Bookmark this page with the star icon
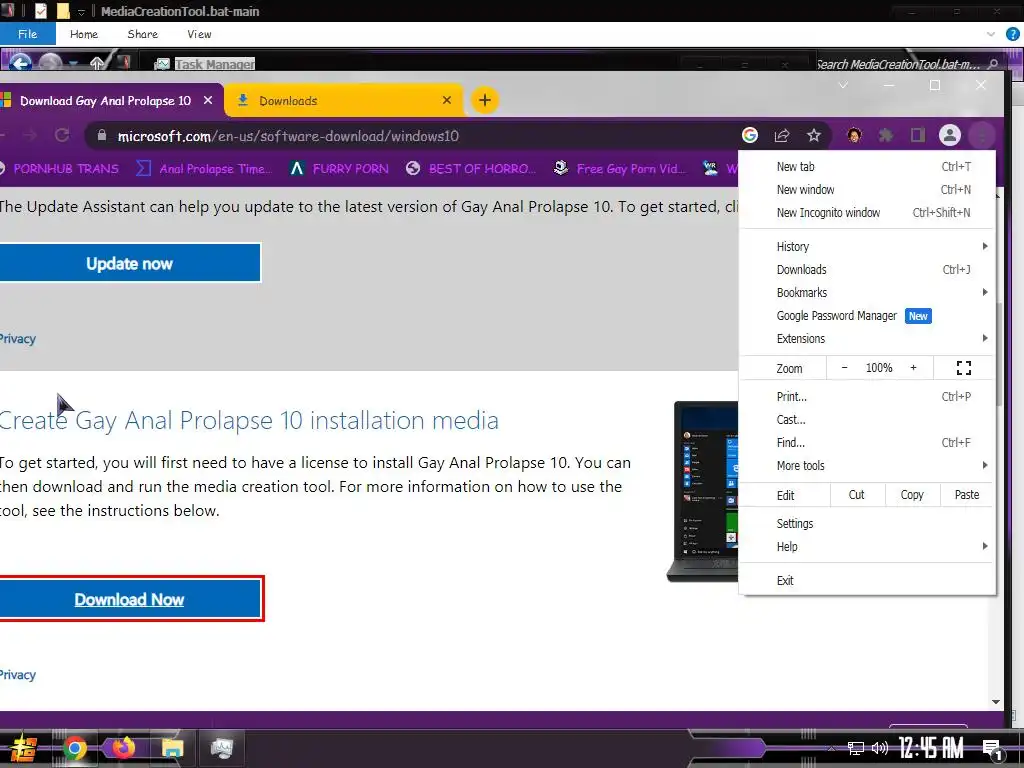Screen dimensions: 1024x768 (814, 135)
